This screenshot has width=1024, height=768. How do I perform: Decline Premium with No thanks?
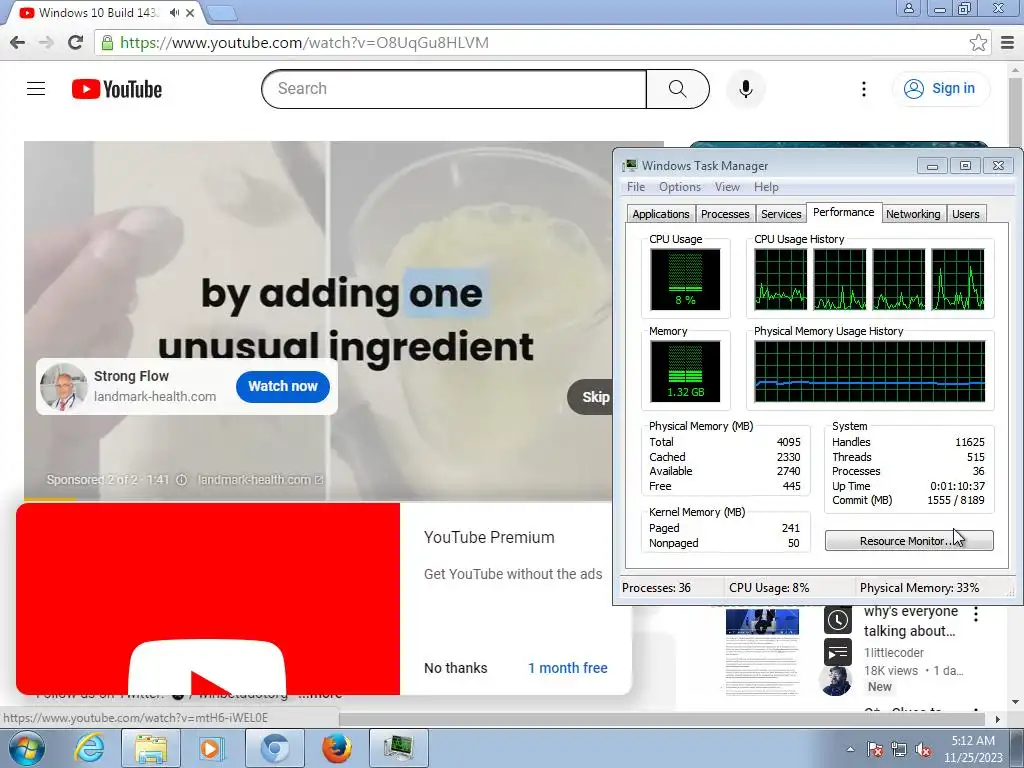pyautogui.click(x=456, y=668)
